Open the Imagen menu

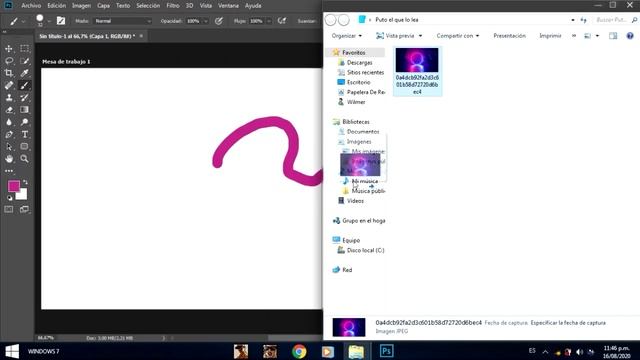click(x=81, y=6)
